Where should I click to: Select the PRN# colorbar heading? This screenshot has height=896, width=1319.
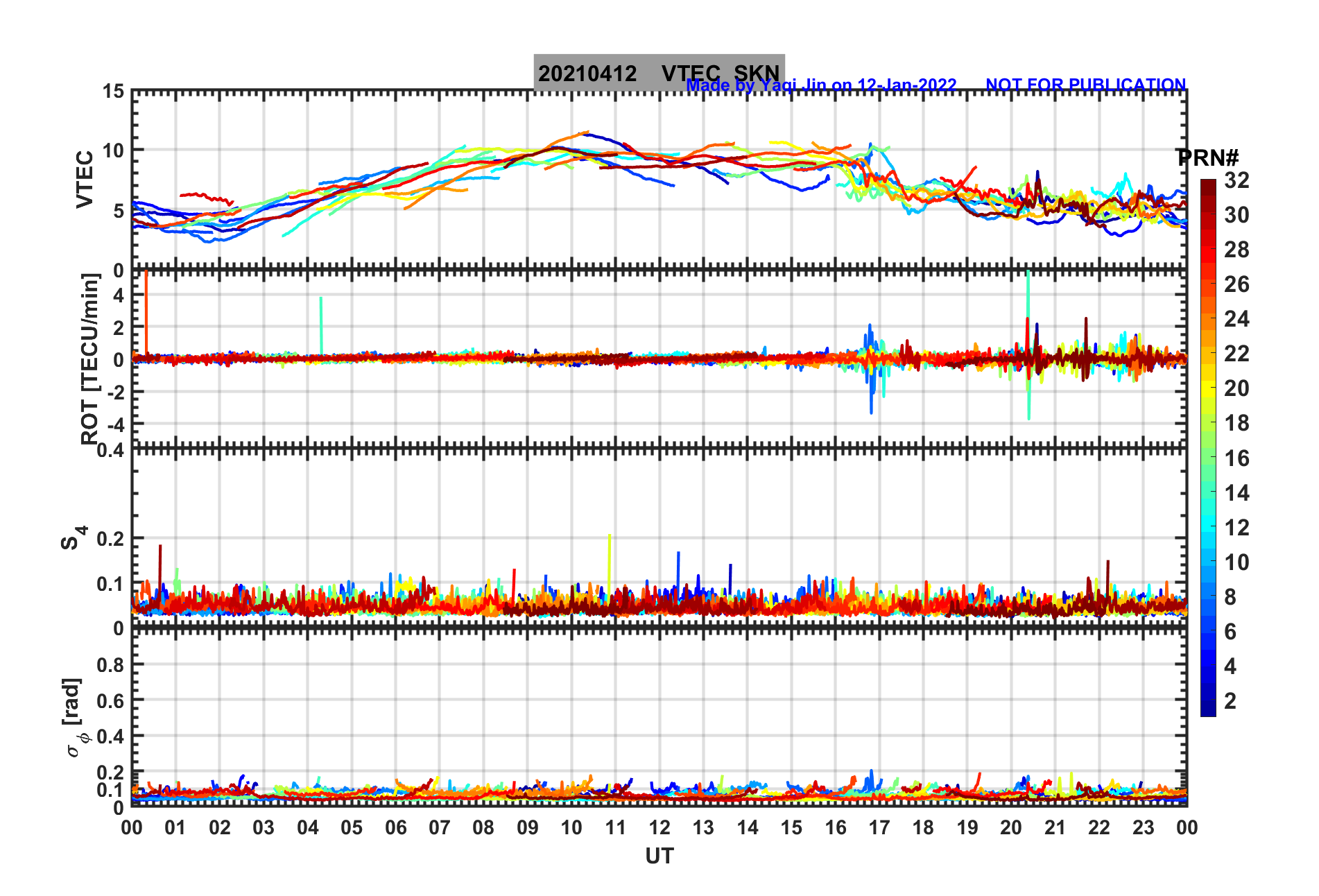click(x=1208, y=158)
